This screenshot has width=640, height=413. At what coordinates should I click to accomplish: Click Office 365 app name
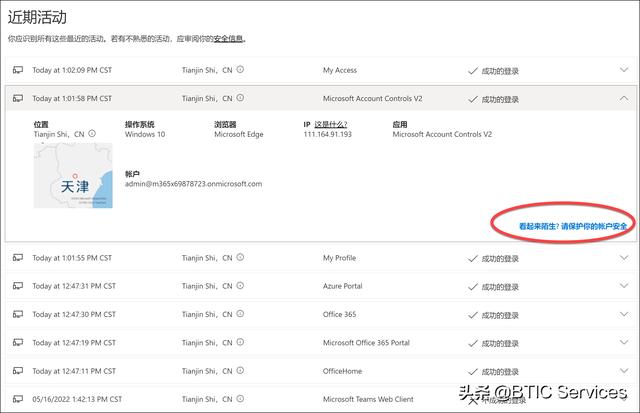340,314
